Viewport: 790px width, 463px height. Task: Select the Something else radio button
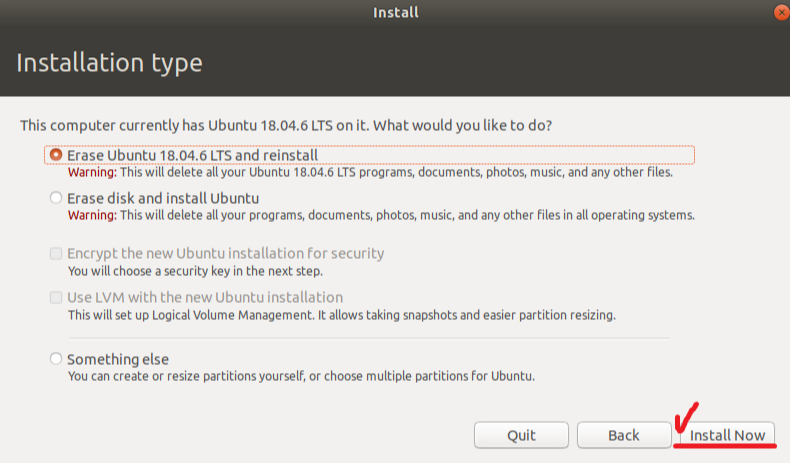coord(56,359)
